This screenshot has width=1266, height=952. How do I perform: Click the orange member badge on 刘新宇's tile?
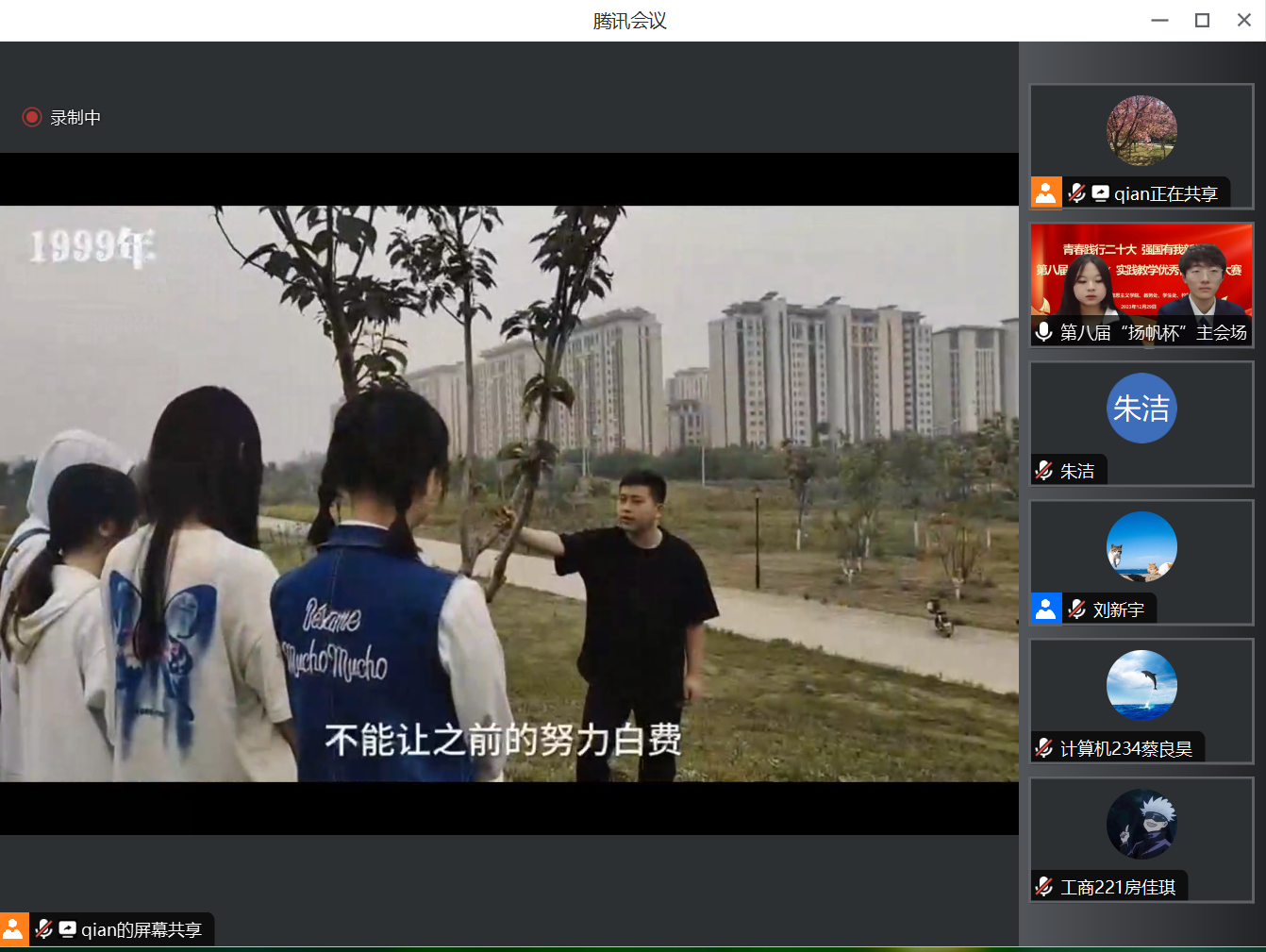click(1046, 609)
